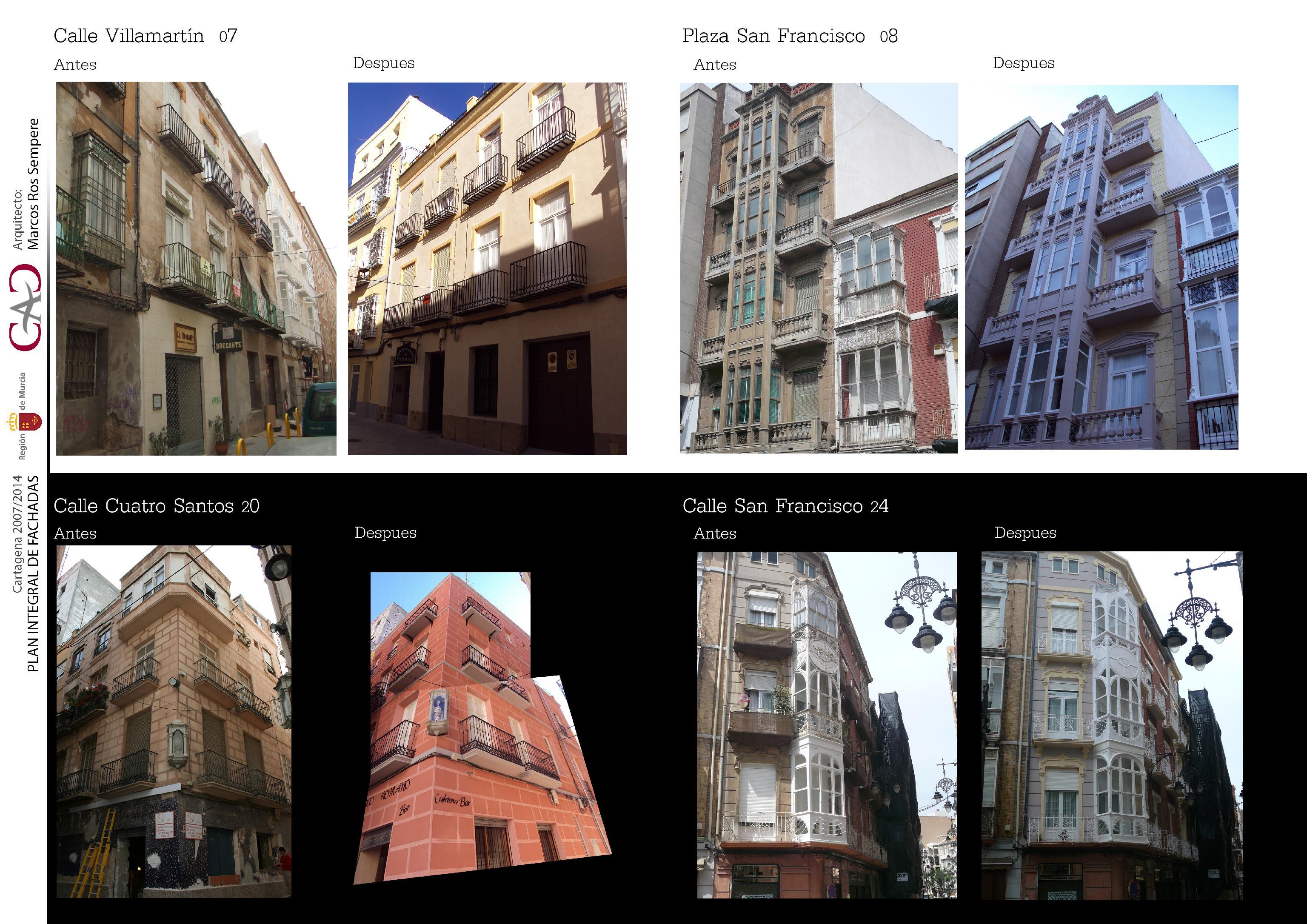Image resolution: width=1307 pixels, height=924 pixels.
Task: Open Calle Villamartín 07 before photo
Action: tap(196, 268)
